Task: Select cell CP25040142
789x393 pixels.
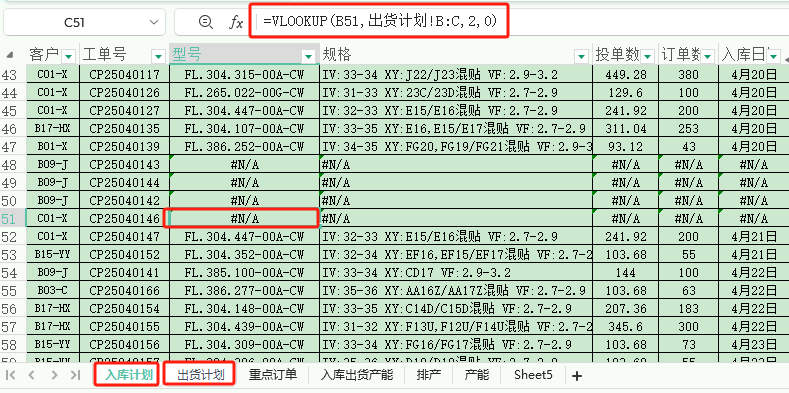Action: point(124,200)
